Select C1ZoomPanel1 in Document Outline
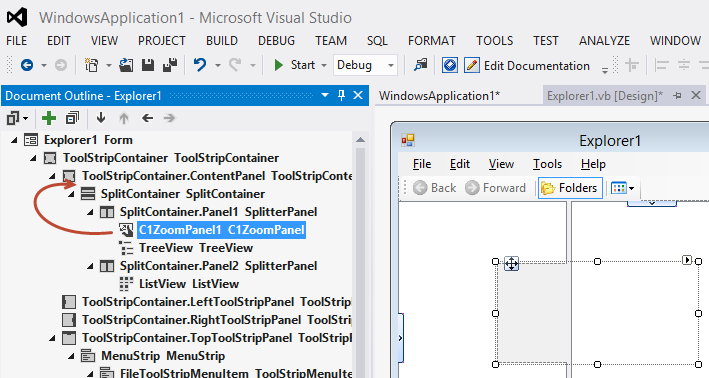Screen dimensions: 709x378 [222, 230]
